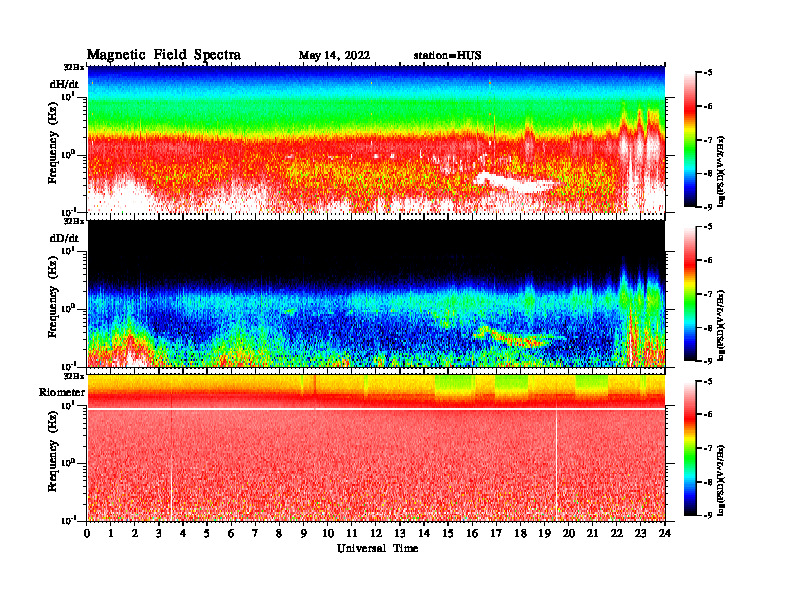
Task: Click the PSD units label beside Riometer colorbar
Action: coord(721,480)
